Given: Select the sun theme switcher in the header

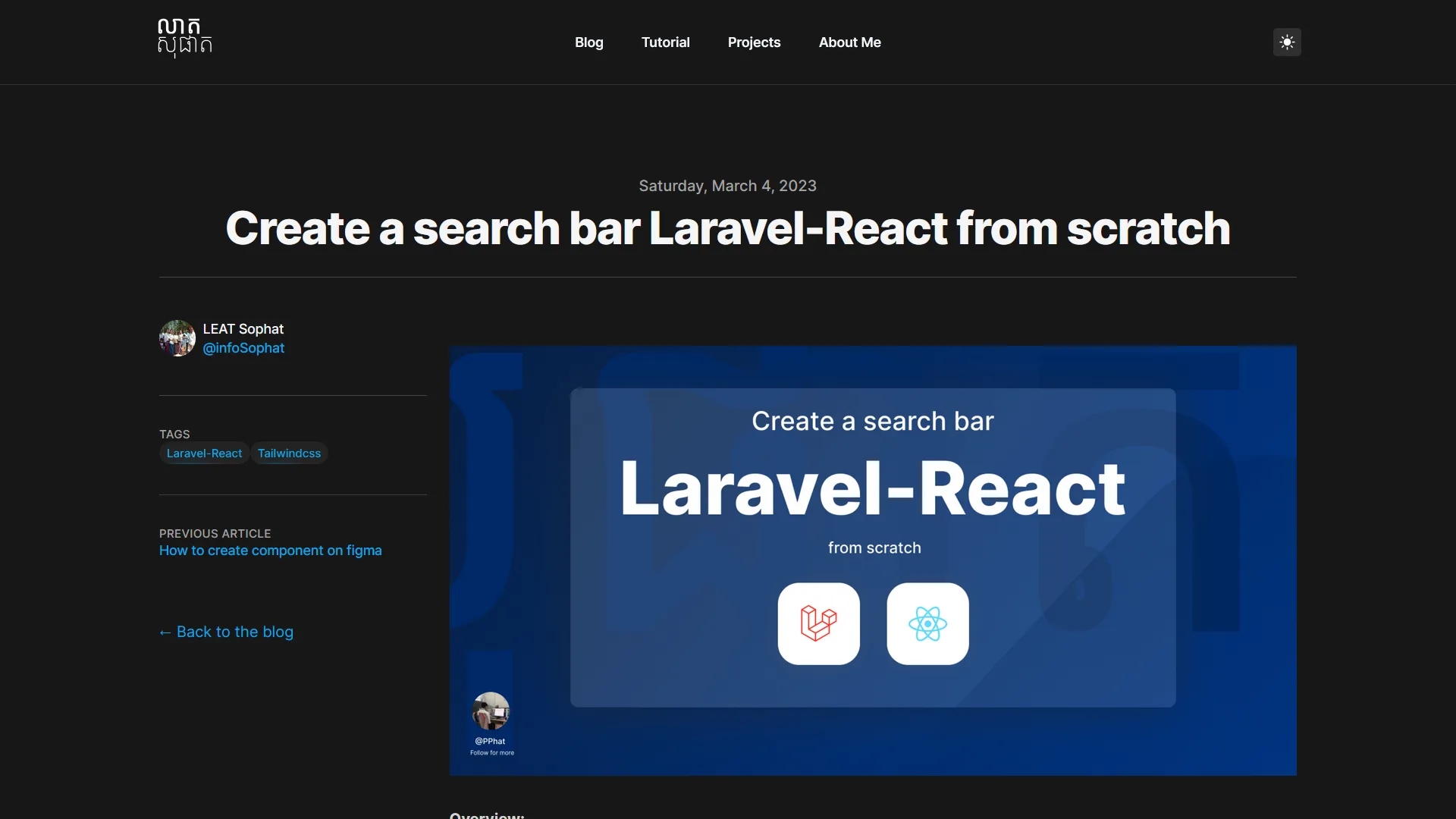Looking at the screenshot, I should pos(1287,42).
